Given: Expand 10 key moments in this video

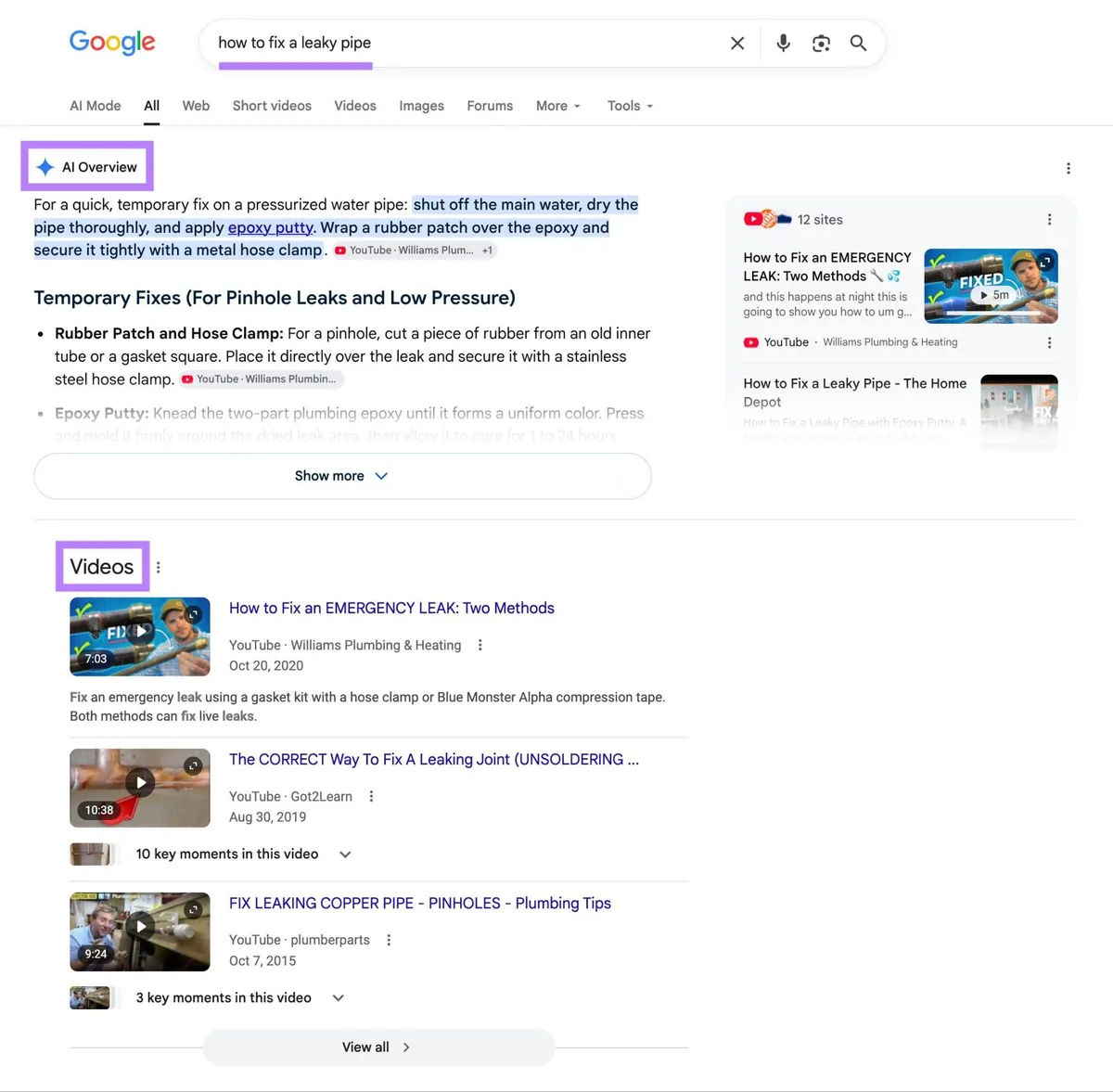Looking at the screenshot, I should click(242, 854).
